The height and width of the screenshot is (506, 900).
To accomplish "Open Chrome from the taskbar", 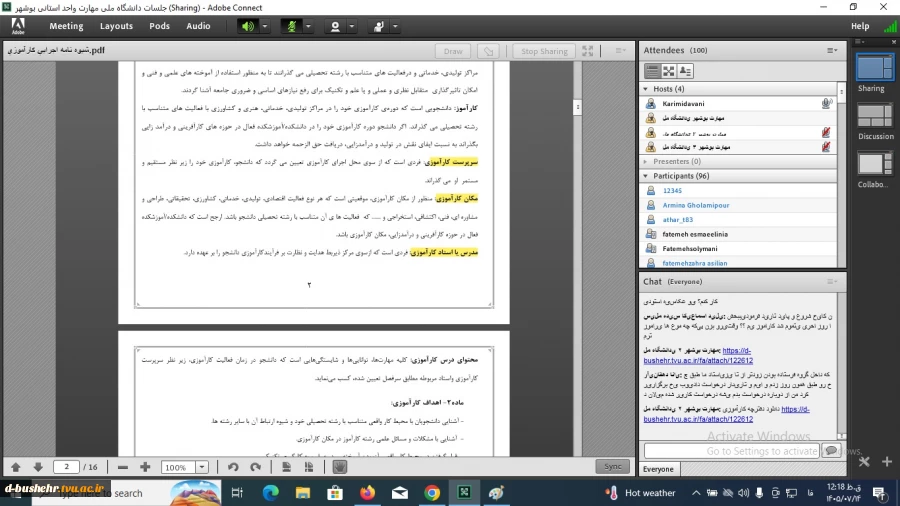I will point(432,493).
